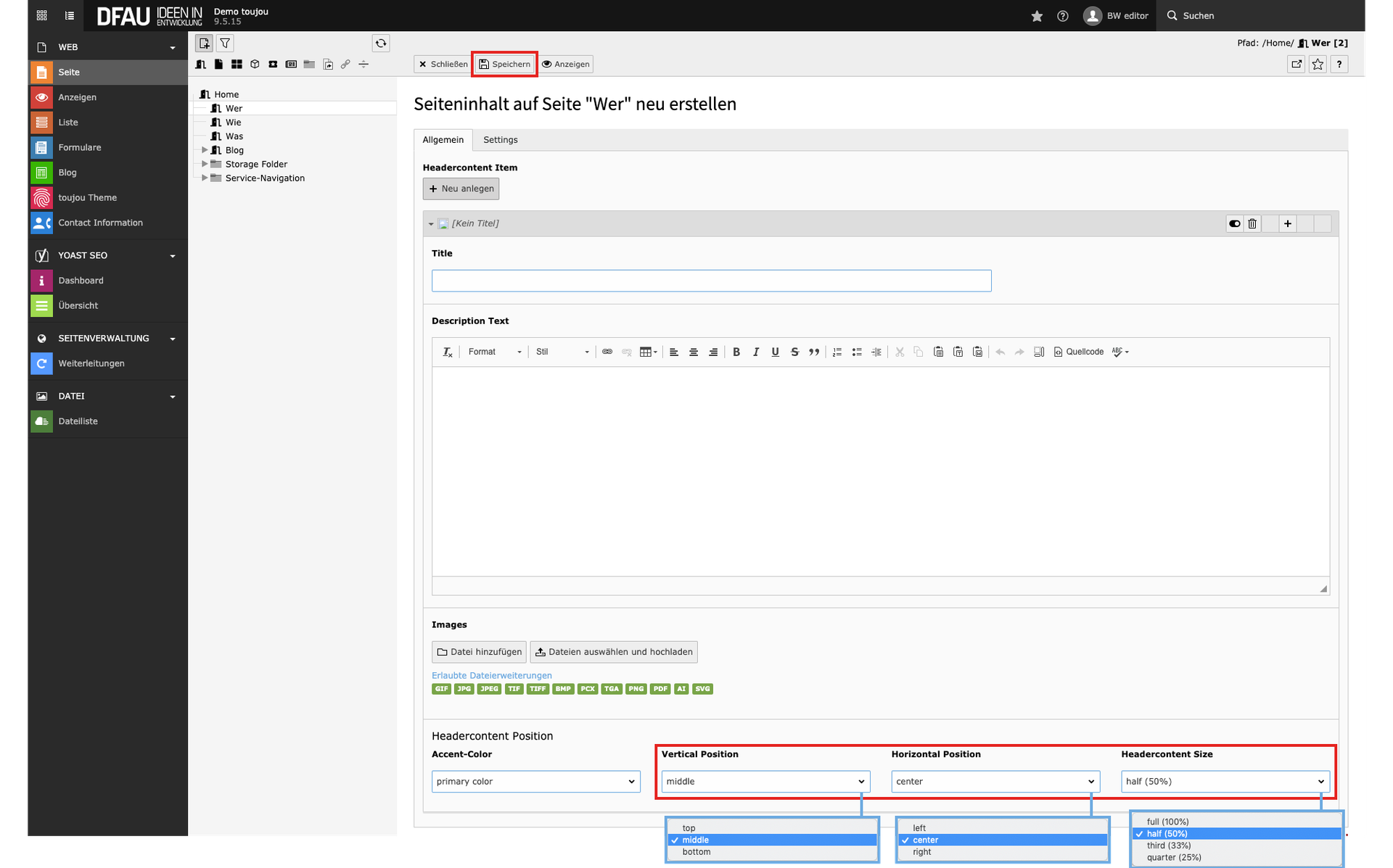Open the Accent-Color dropdown

[535, 781]
